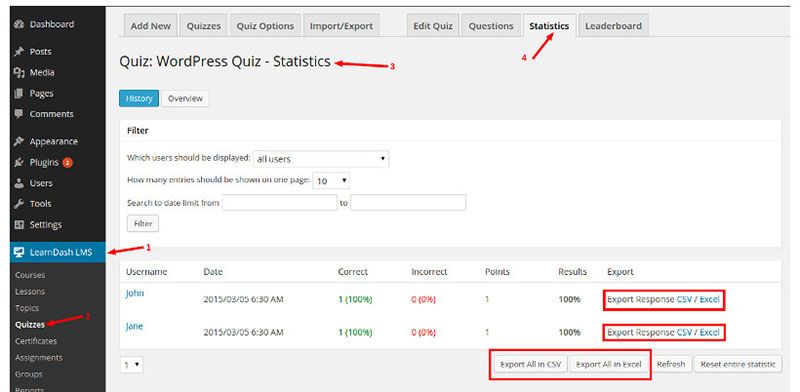The height and width of the screenshot is (392, 800).
Task: Switch to the Overview view button
Action: tap(185, 99)
